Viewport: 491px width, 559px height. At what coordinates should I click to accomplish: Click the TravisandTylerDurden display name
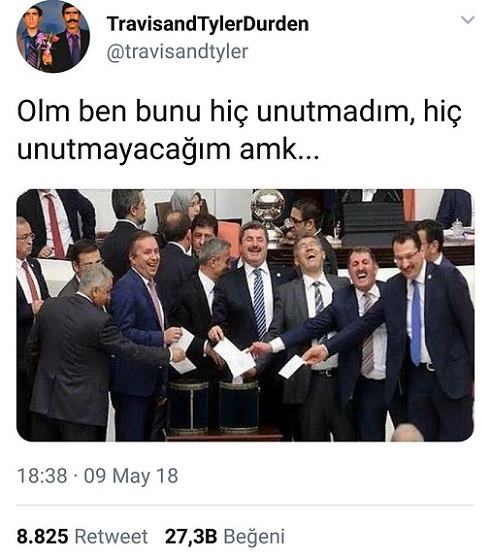pyautogui.click(x=208, y=25)
